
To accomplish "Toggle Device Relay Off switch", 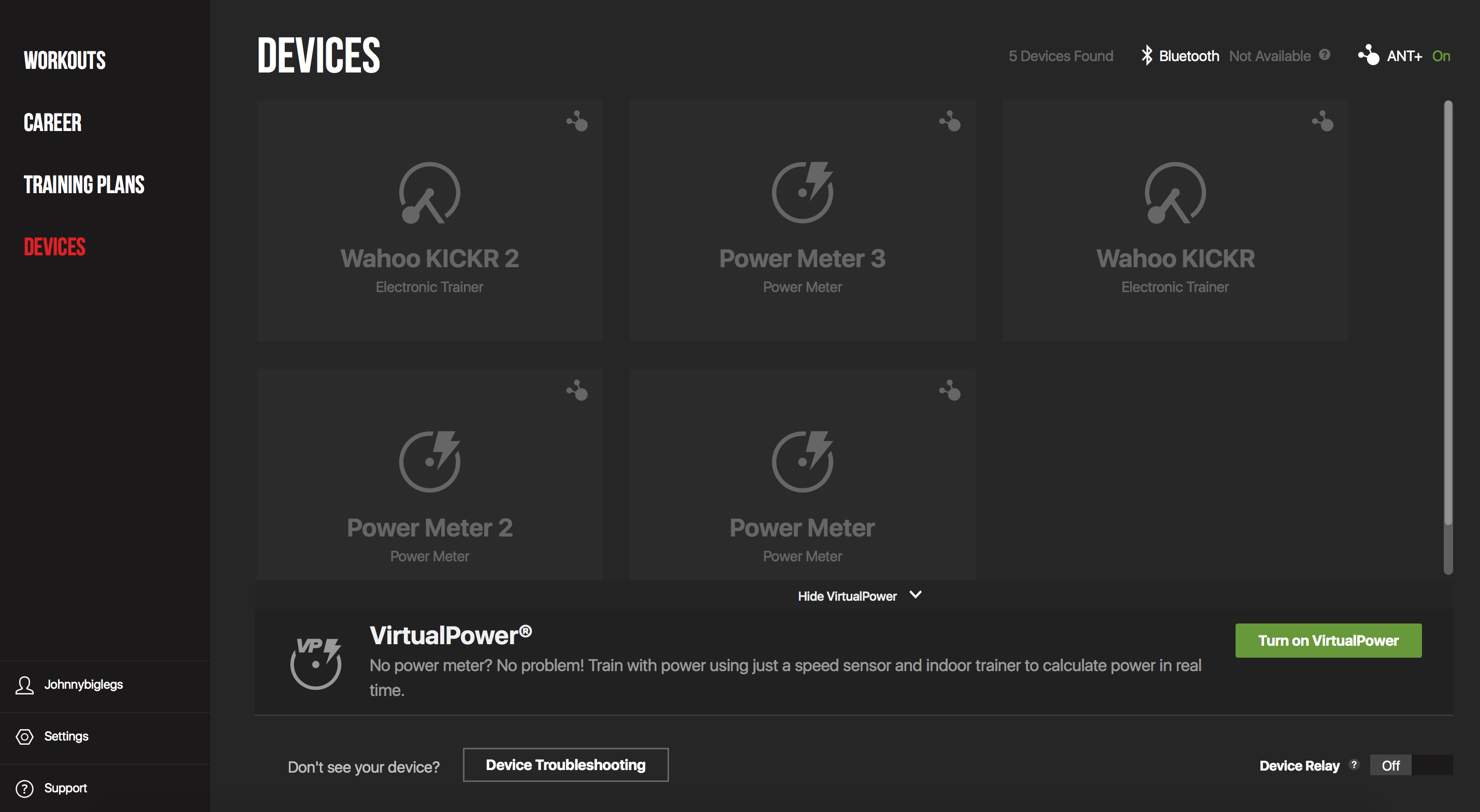I will click(1411, 765).
